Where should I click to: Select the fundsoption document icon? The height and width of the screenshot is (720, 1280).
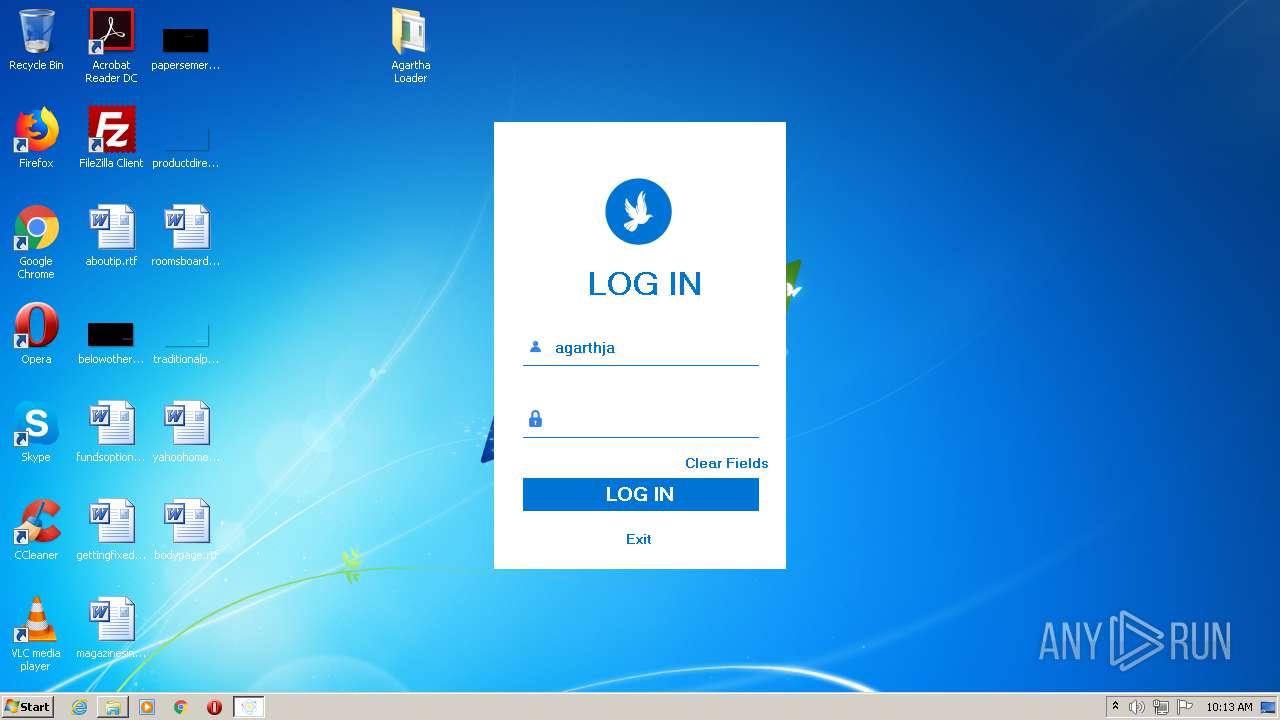point(111,432)
